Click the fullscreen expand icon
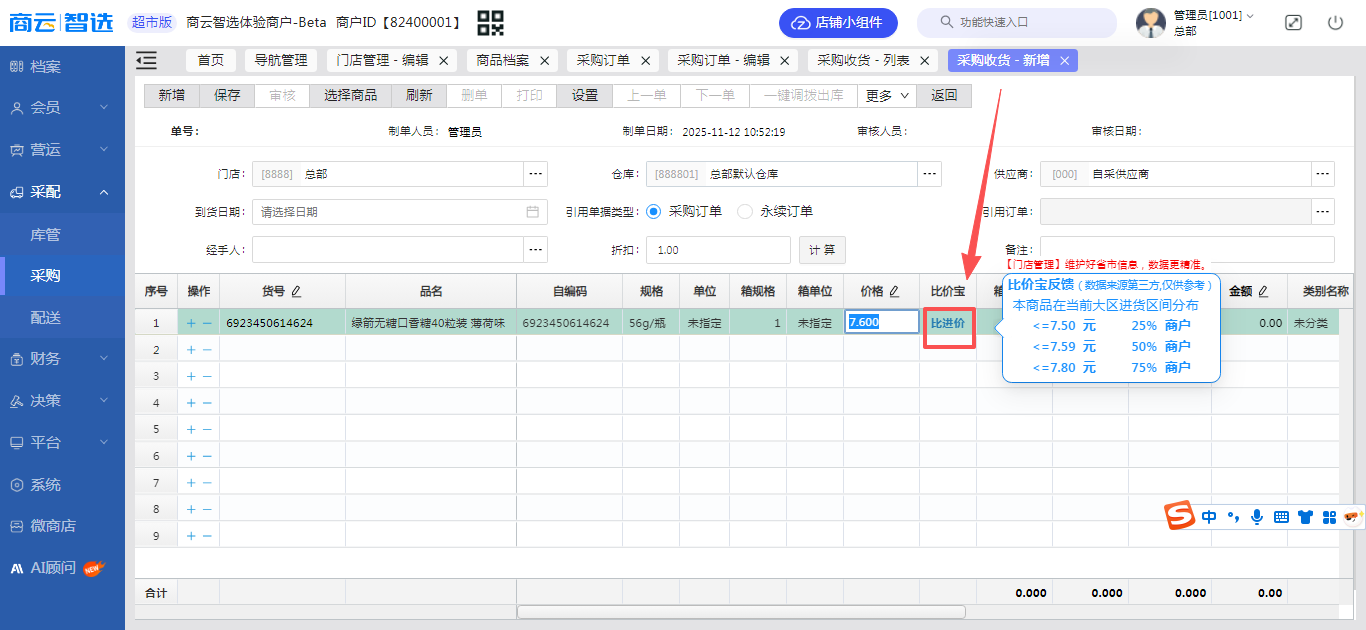1366x630 pixels. coord(1293,22)
